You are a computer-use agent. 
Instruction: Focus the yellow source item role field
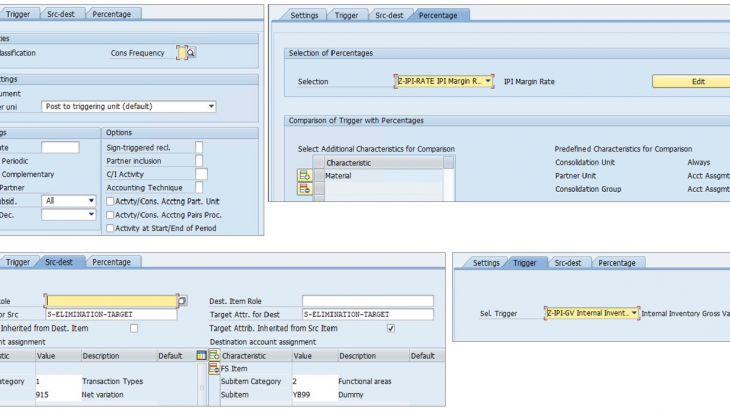click(x=112, y=301)
